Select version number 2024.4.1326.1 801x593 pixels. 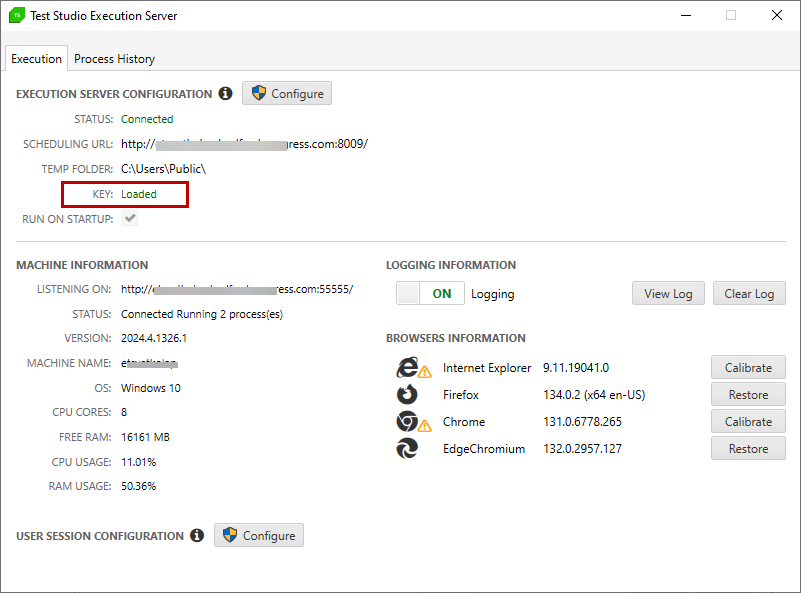pos(154,338)
